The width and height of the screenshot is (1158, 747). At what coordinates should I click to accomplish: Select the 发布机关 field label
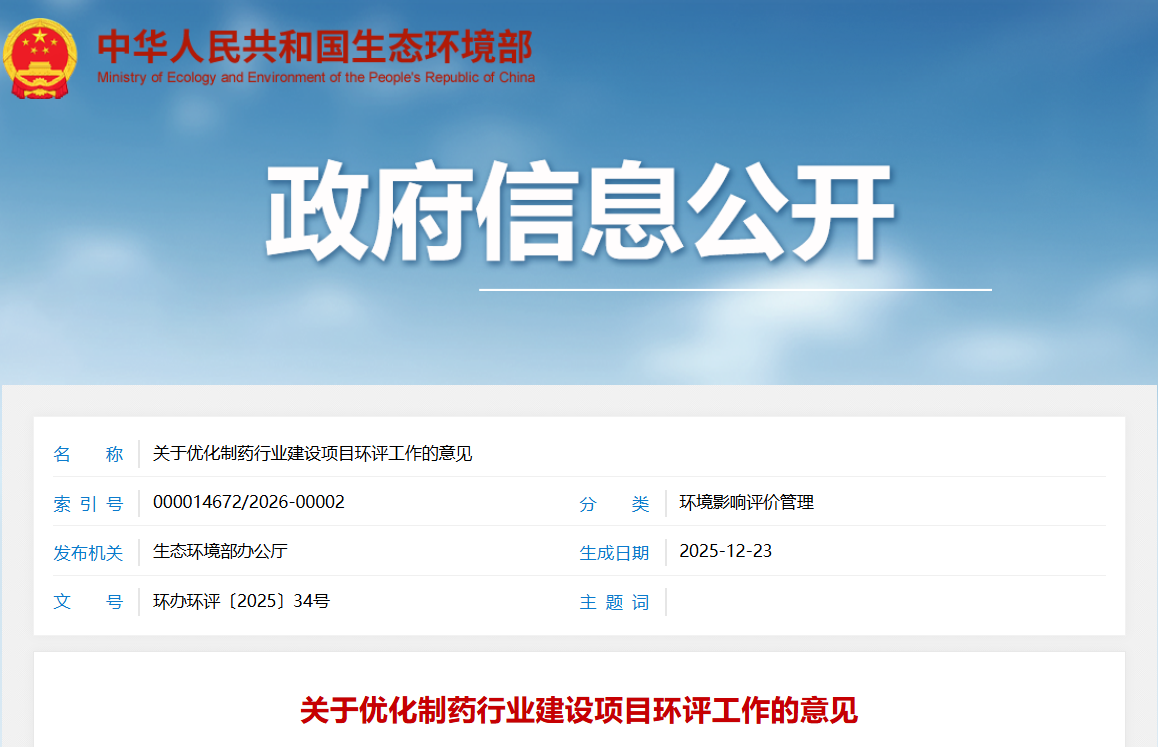pyautogui.click(x=88, y=552)
